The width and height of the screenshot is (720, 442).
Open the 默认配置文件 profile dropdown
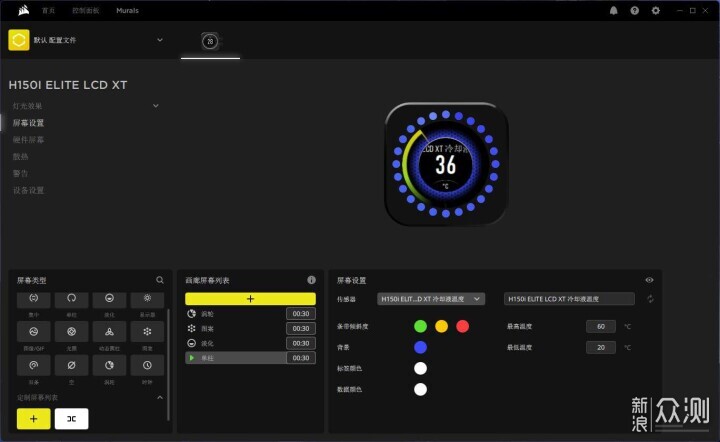(160, 40)
